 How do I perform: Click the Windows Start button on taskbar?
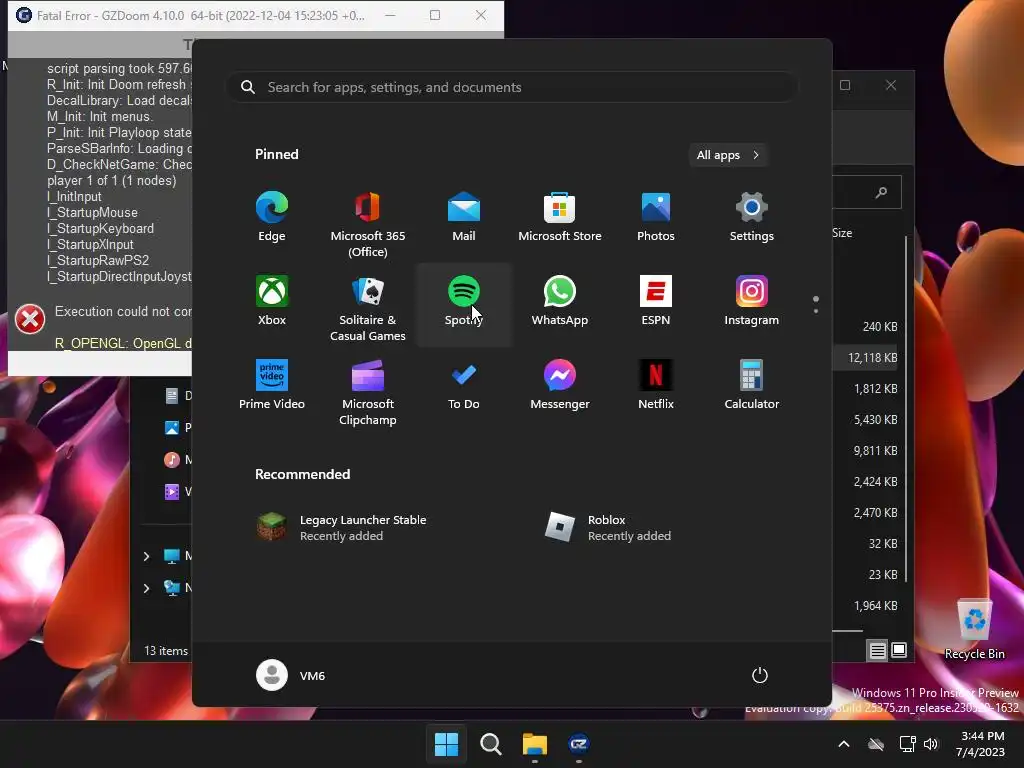(447, 744)
